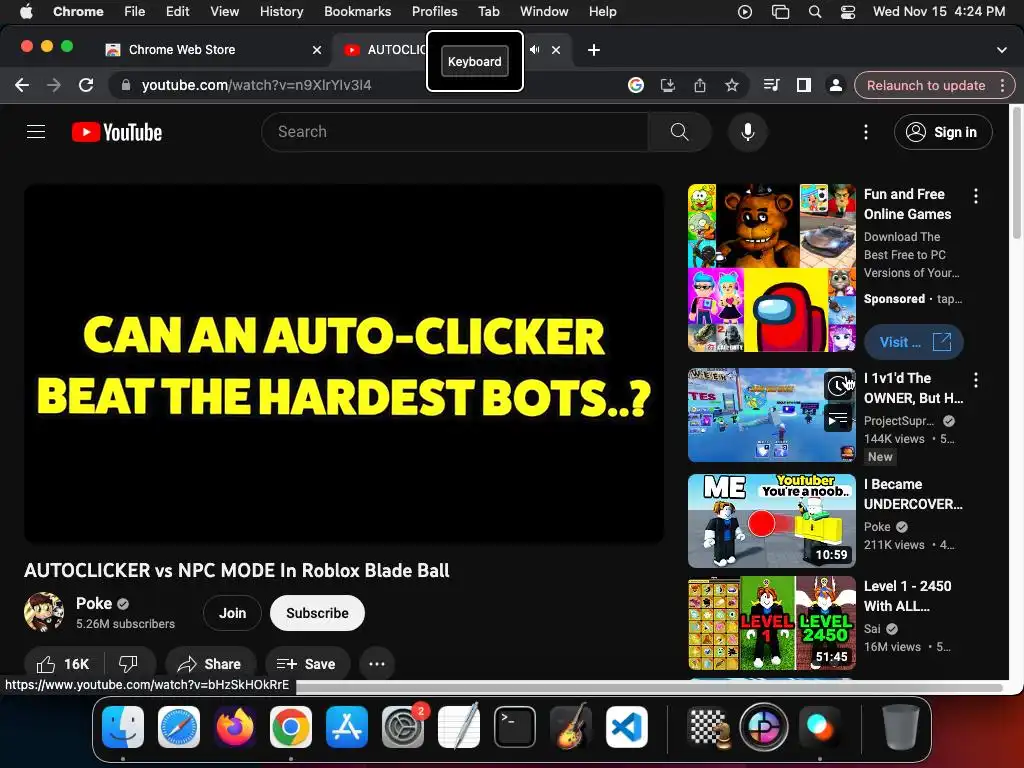The image size is (1024, 768).
Task: Click the YouTube search field
Action: [455, 132]
